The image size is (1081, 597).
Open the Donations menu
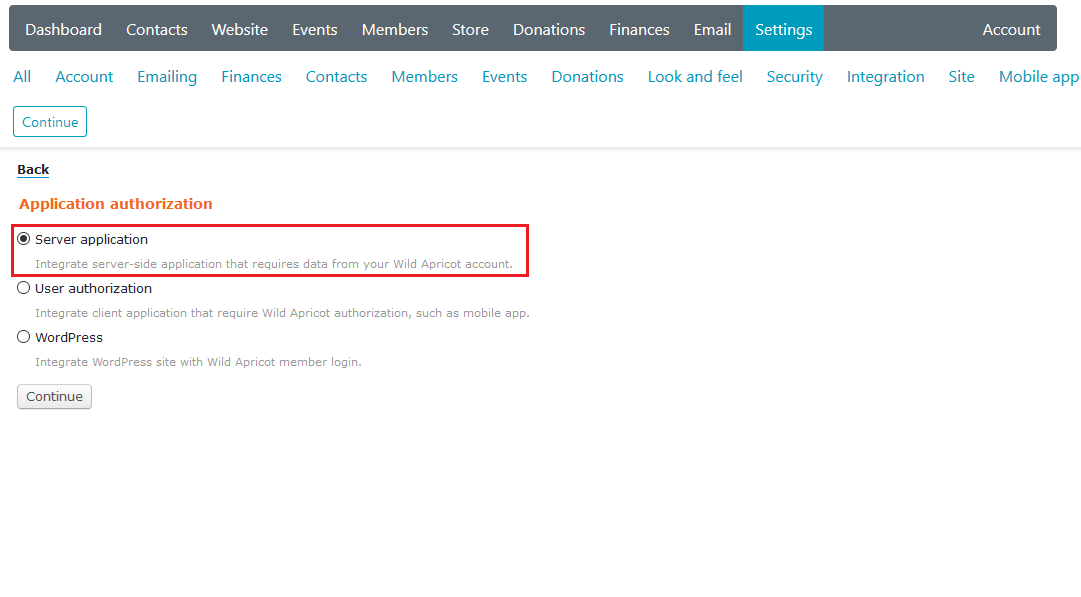(548, 28)
